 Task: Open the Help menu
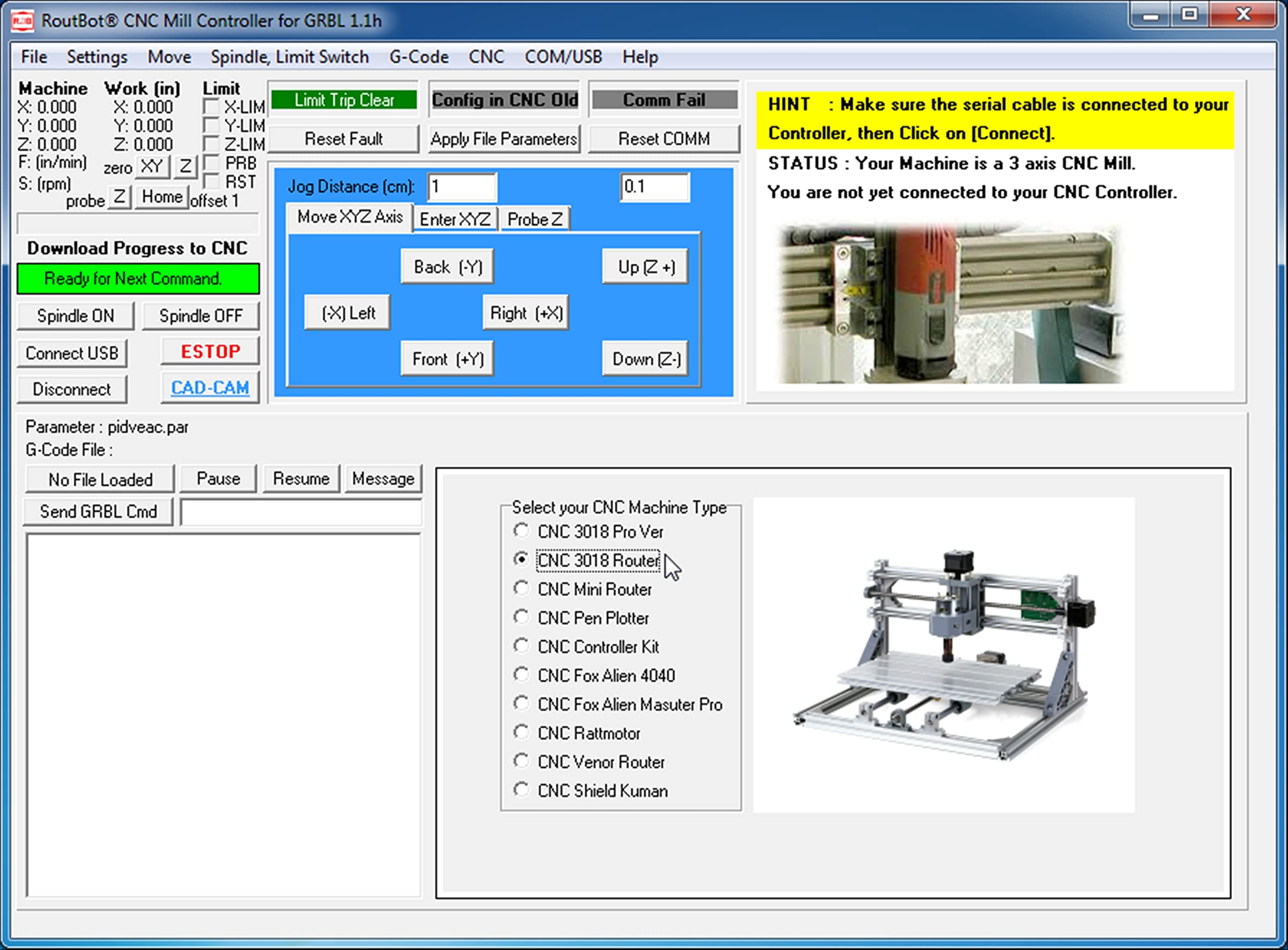[640, 57]
